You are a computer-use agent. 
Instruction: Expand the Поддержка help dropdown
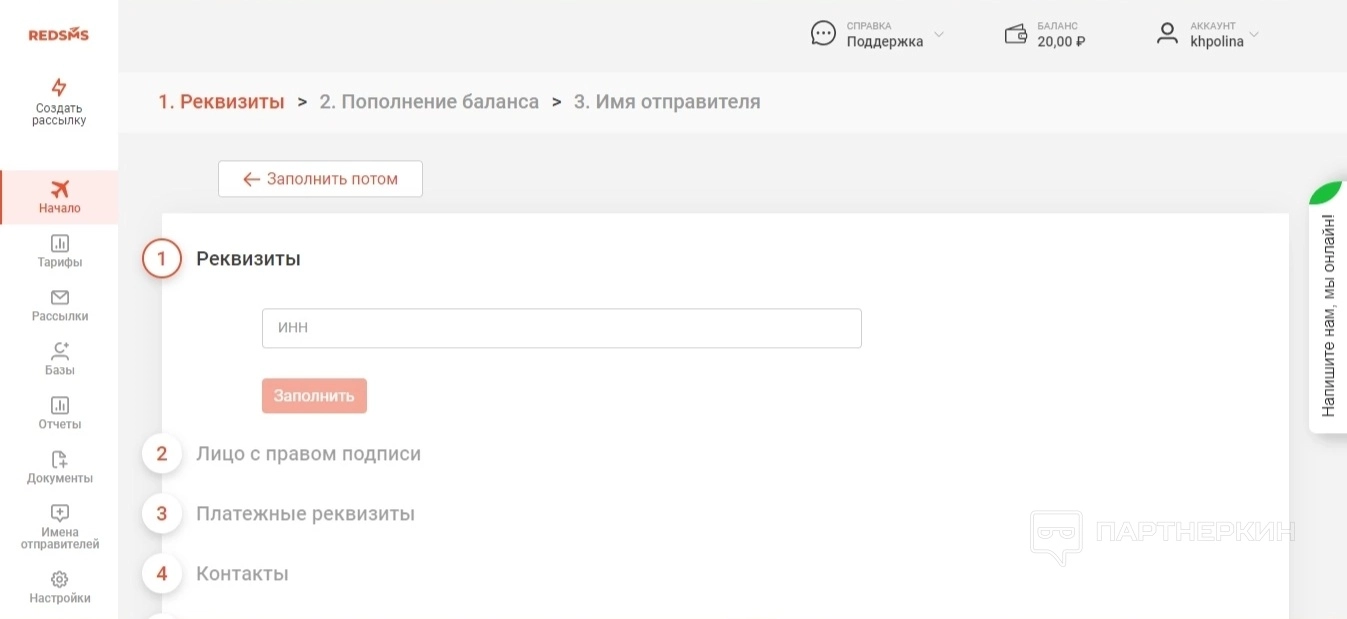938,35
